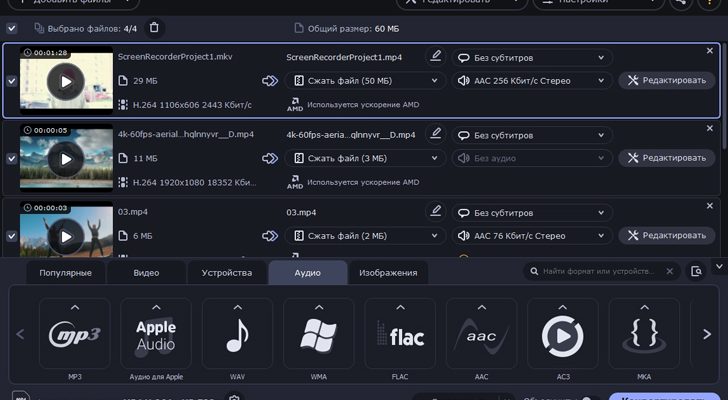Click the ScreenRecorderProject1.mkv source file name

[x=175, y=57]
